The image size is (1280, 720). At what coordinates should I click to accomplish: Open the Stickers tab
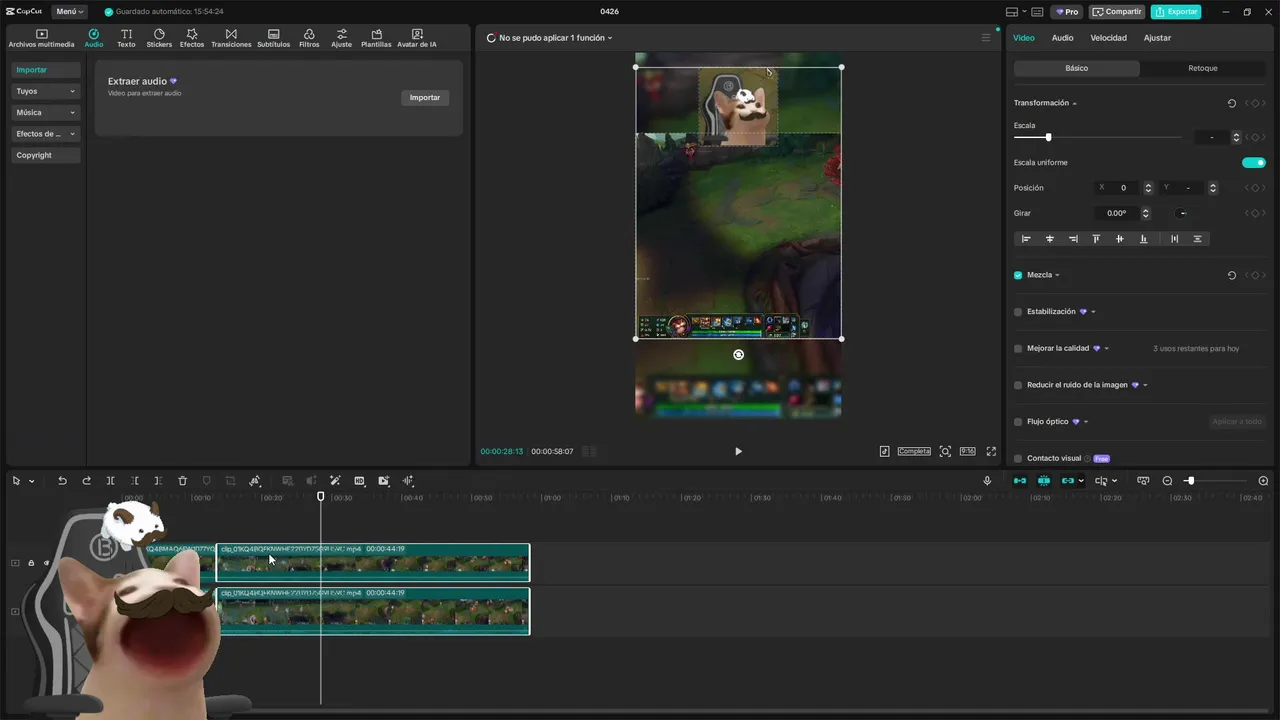159,38
